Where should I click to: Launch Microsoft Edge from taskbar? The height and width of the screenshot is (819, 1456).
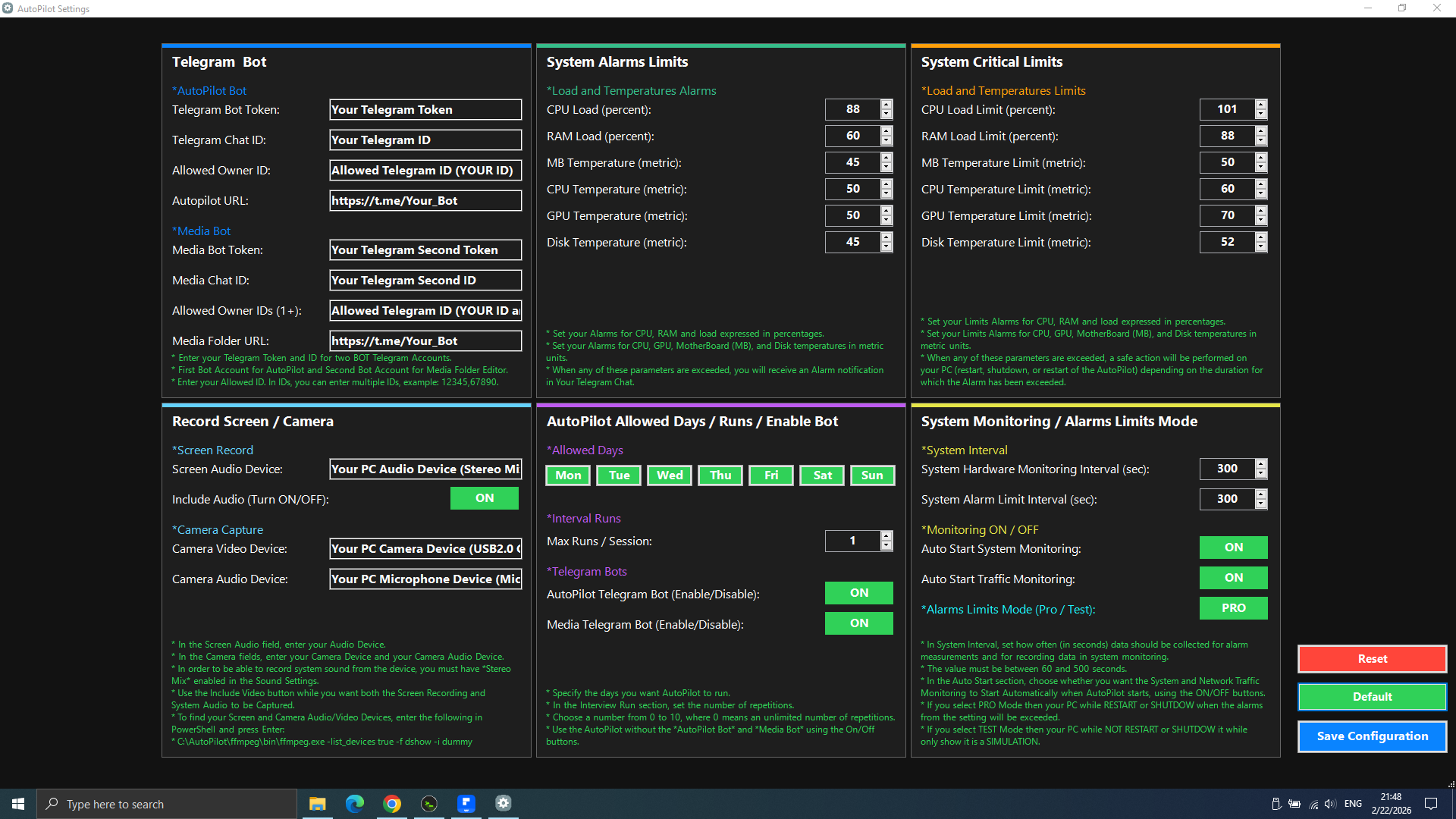coord(354,804)
